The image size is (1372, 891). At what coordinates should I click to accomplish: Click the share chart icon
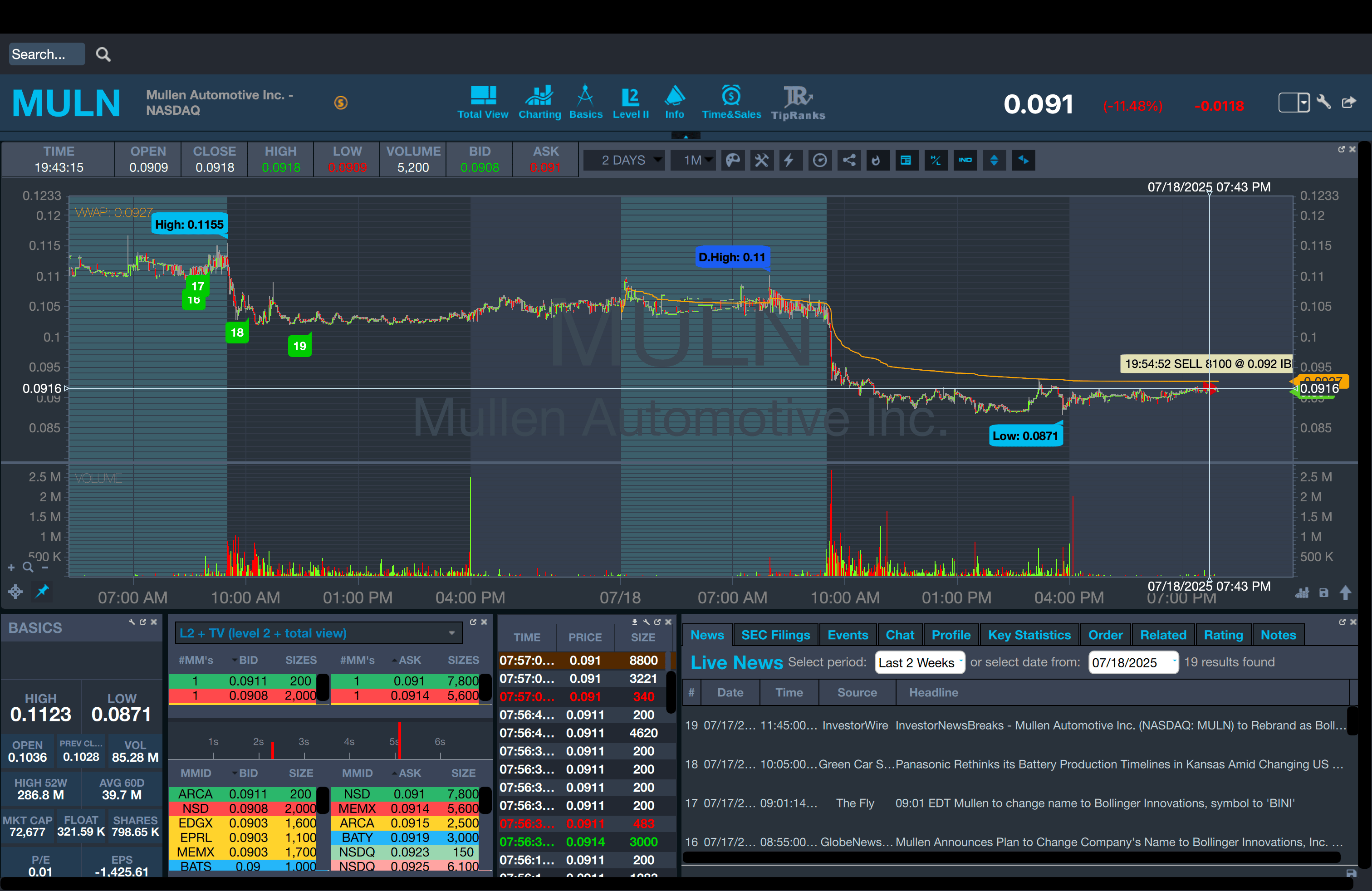(849, 160)
